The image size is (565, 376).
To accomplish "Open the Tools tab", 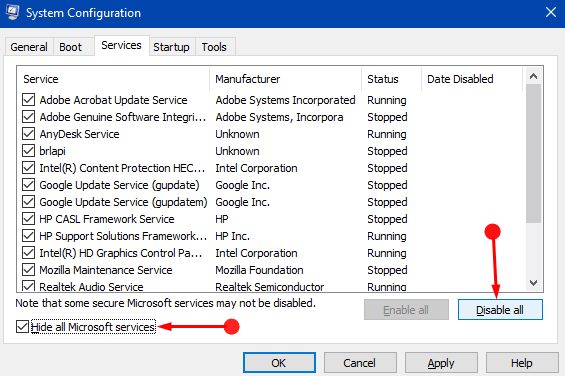I will point(214,47).
